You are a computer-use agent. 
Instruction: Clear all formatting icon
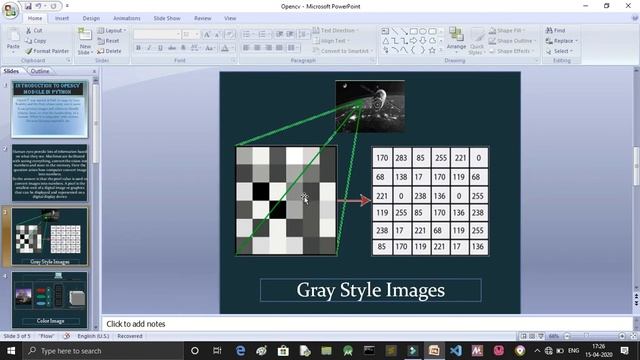point(229,34)
